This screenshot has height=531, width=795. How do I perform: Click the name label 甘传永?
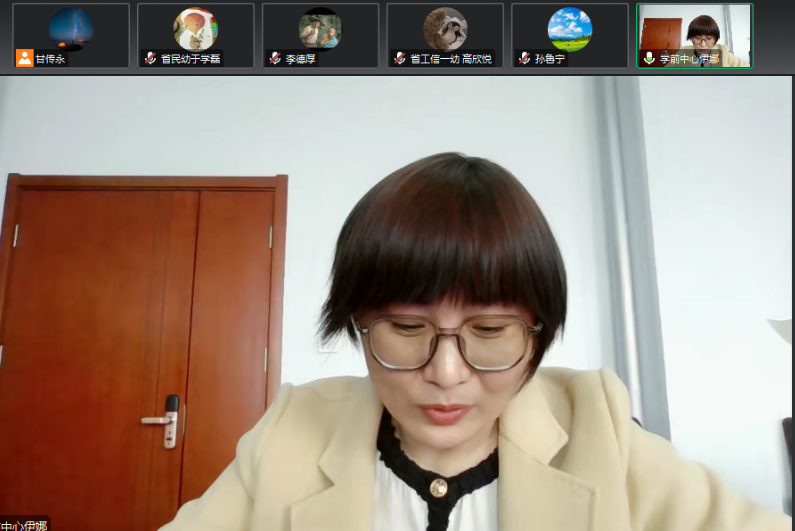click(50, 59)
